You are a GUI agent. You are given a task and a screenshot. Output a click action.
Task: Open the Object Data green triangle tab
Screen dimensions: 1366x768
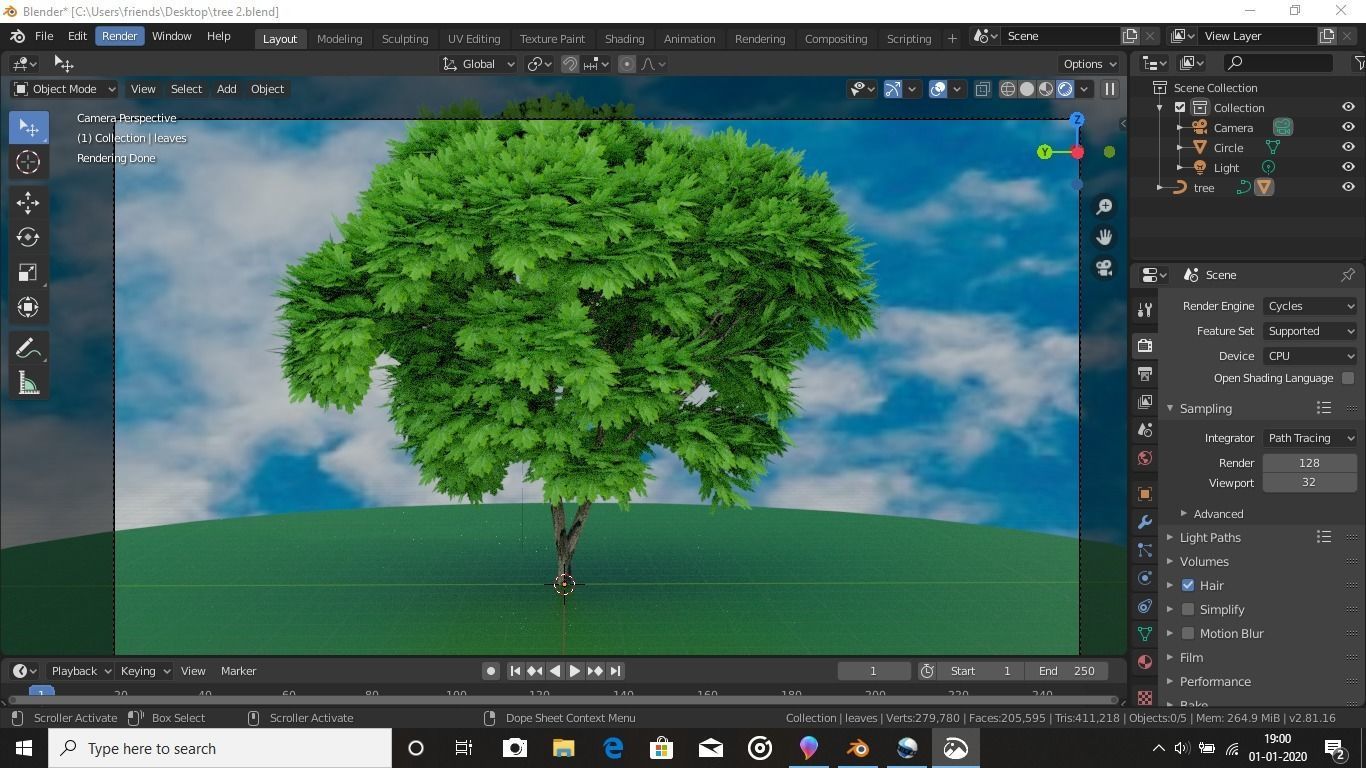point(1145,634)
